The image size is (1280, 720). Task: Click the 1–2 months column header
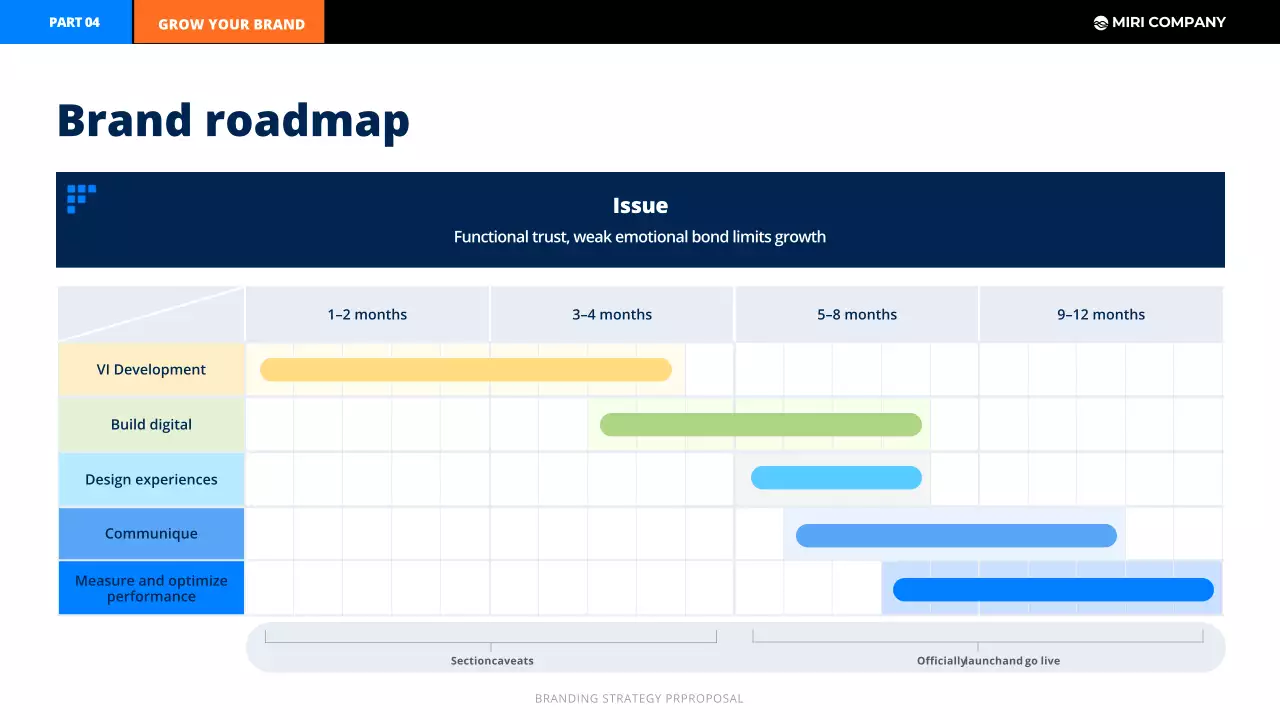point(367,315)
